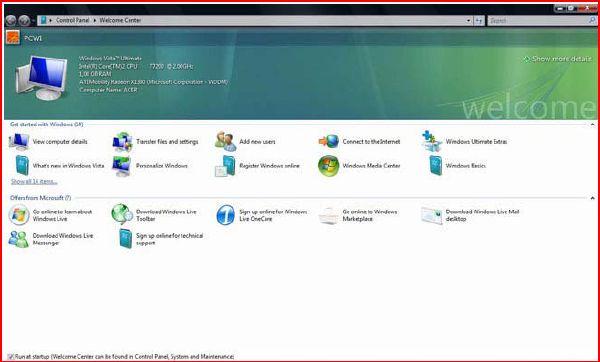Click Control Panel in the breadcrumb
Viewport: 600px width, 362px height.
72,20
